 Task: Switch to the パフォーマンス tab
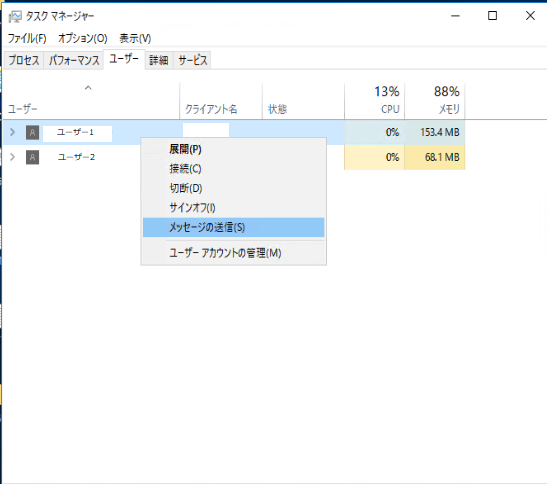(74, 60)
